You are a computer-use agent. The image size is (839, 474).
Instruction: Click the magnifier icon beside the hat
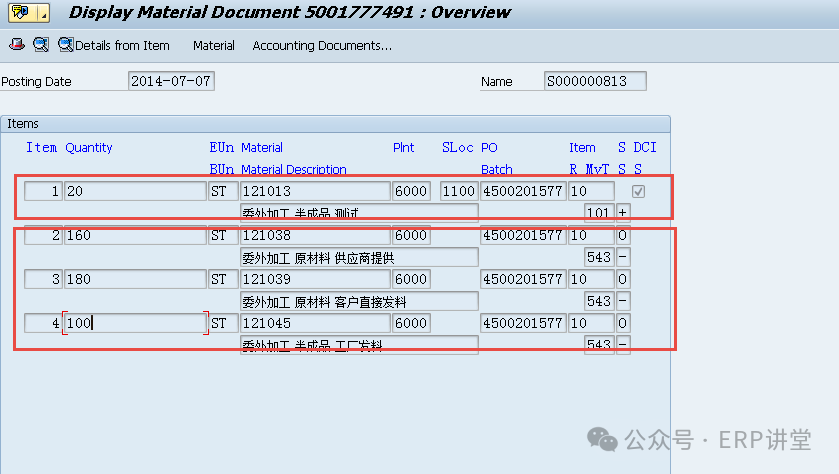tap(40, 45)
